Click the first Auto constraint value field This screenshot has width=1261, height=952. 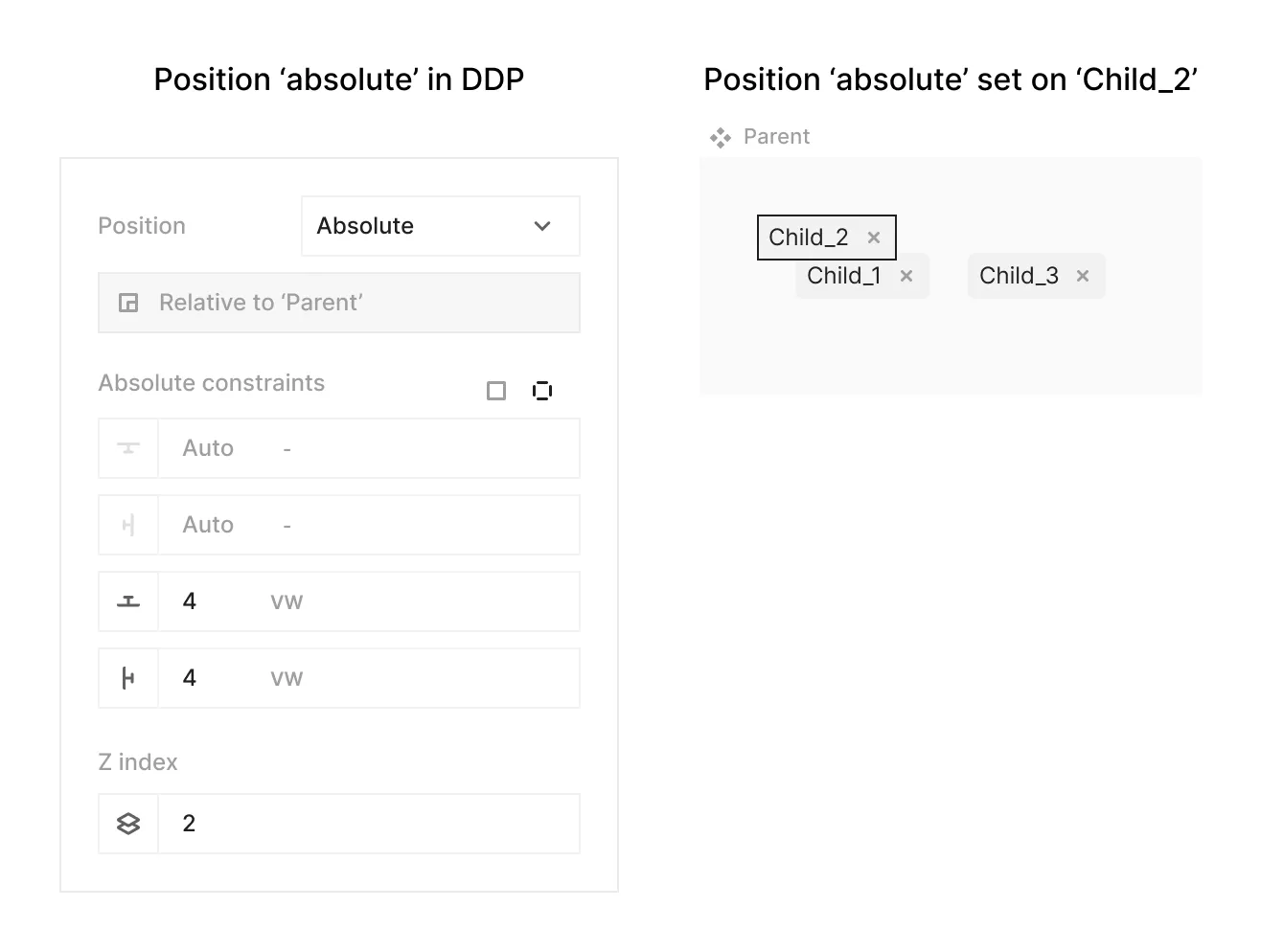pyautogui.click(x=369, y=448)
